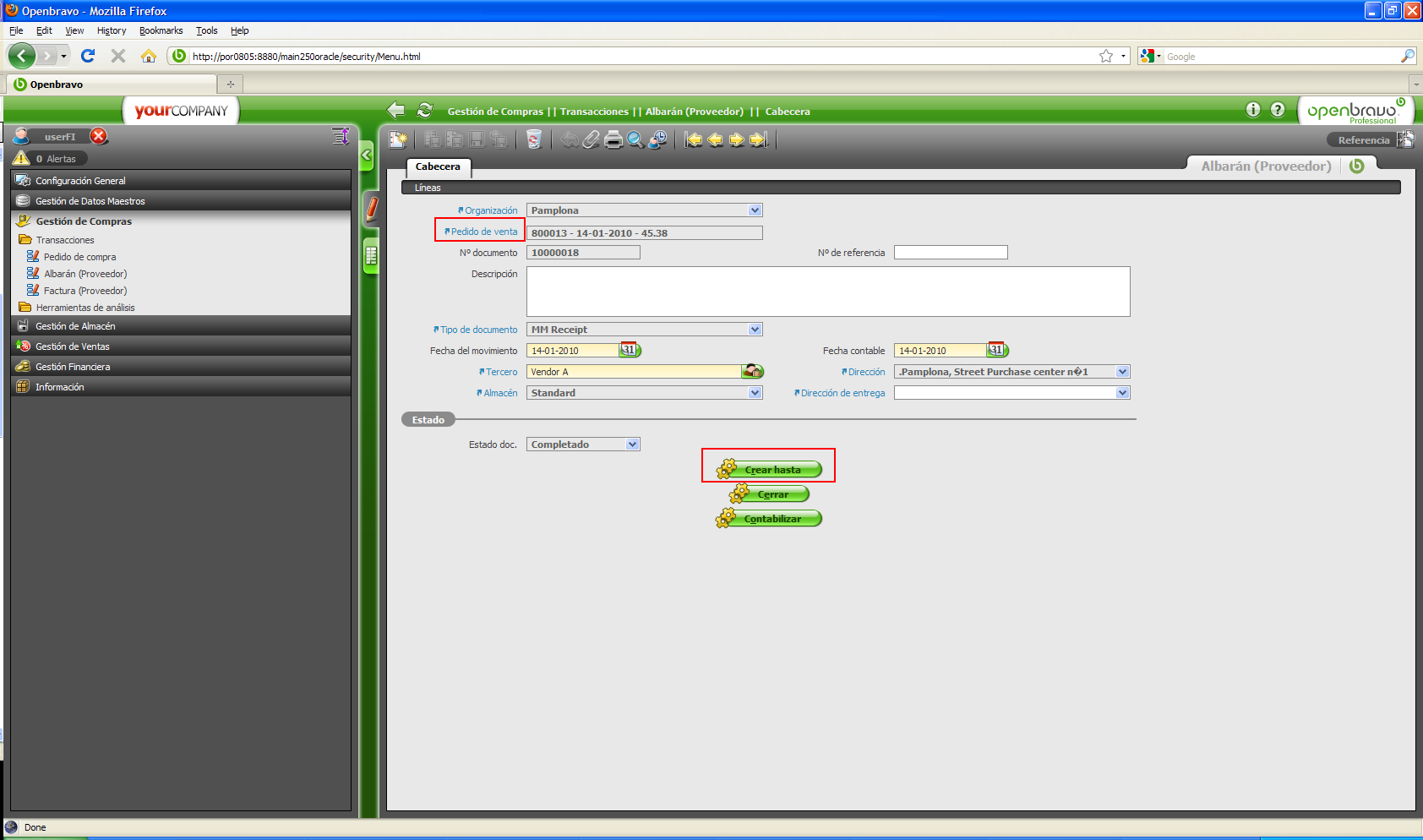
Task: Switch to form edit view with the pencil icon
Action: click(371, 208)
